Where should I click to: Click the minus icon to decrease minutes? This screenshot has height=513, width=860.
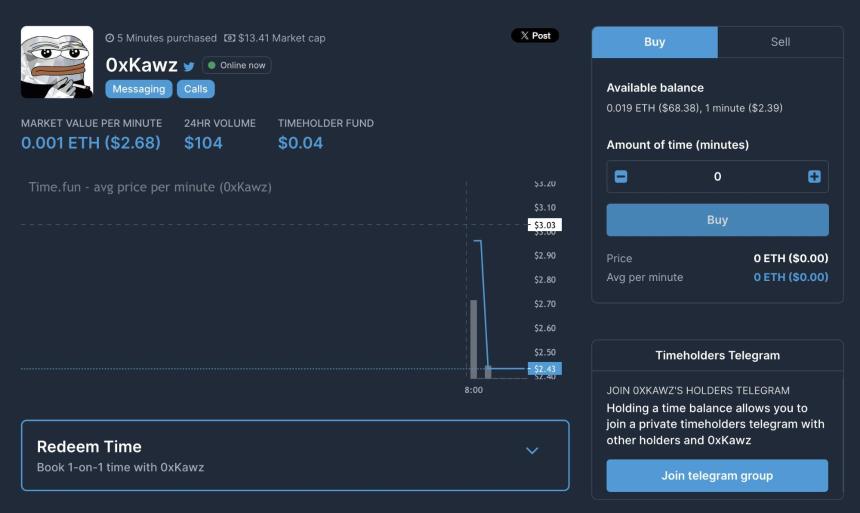tap(621, 177)
